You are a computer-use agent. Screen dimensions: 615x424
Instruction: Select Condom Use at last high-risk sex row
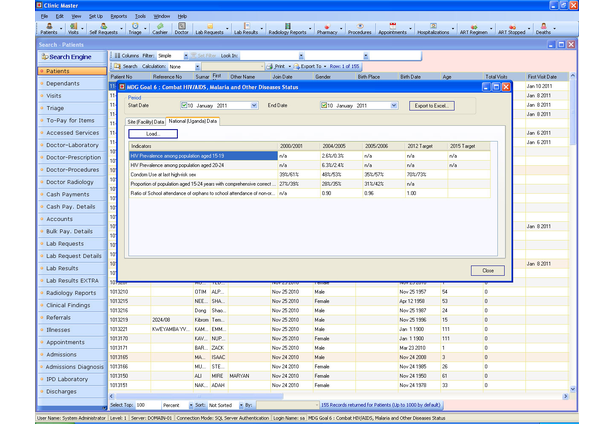click(x=309, y=175)
